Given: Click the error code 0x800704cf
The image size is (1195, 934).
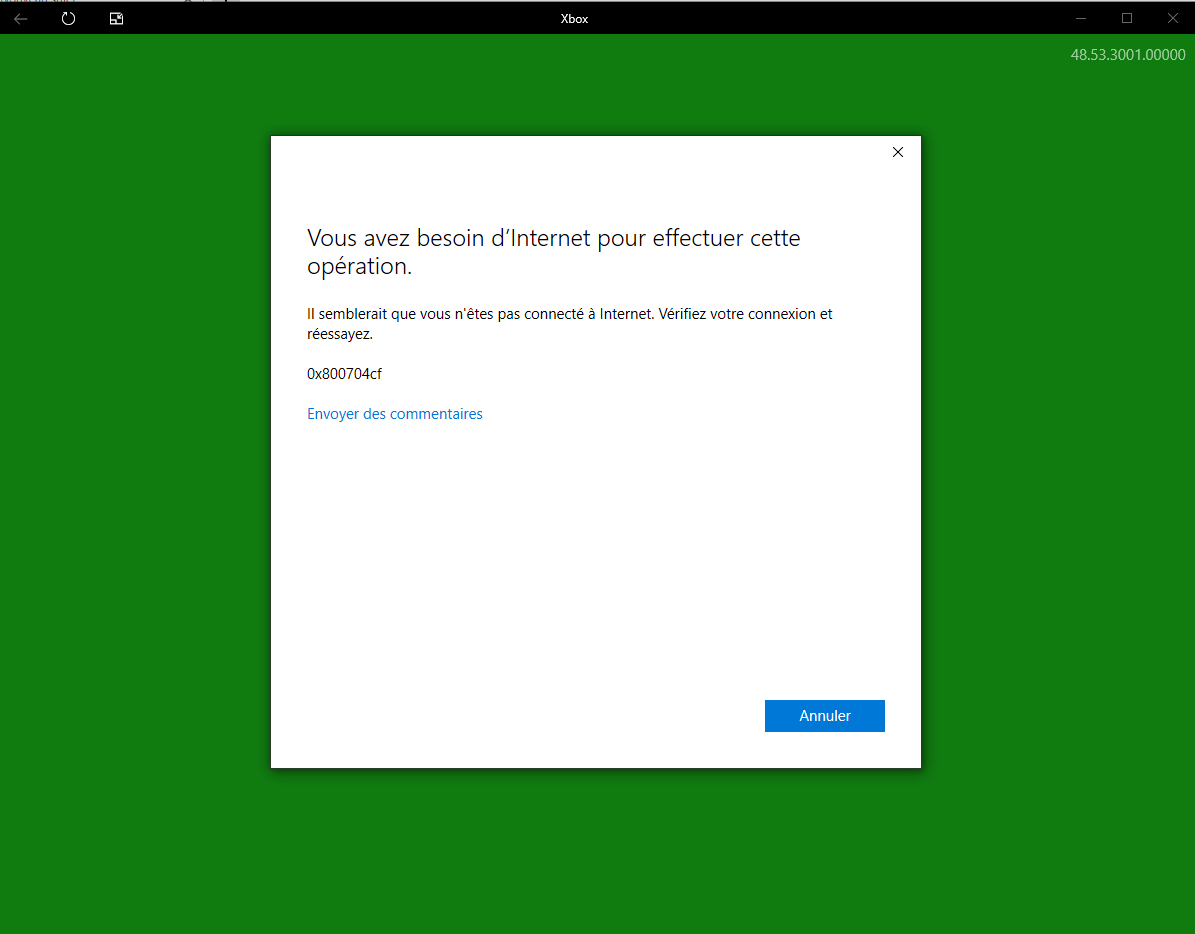Looking at the screenshot, I should point(344,374).
